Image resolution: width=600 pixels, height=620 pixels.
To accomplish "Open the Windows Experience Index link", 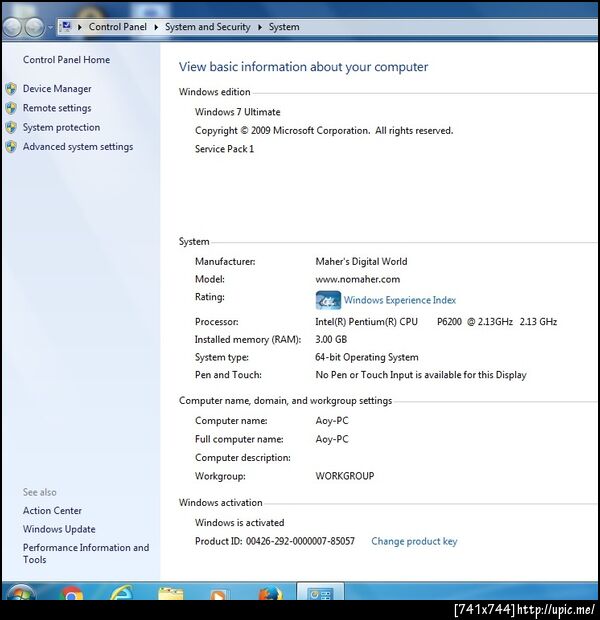I will pyautogui.click(x=399, y=300).
